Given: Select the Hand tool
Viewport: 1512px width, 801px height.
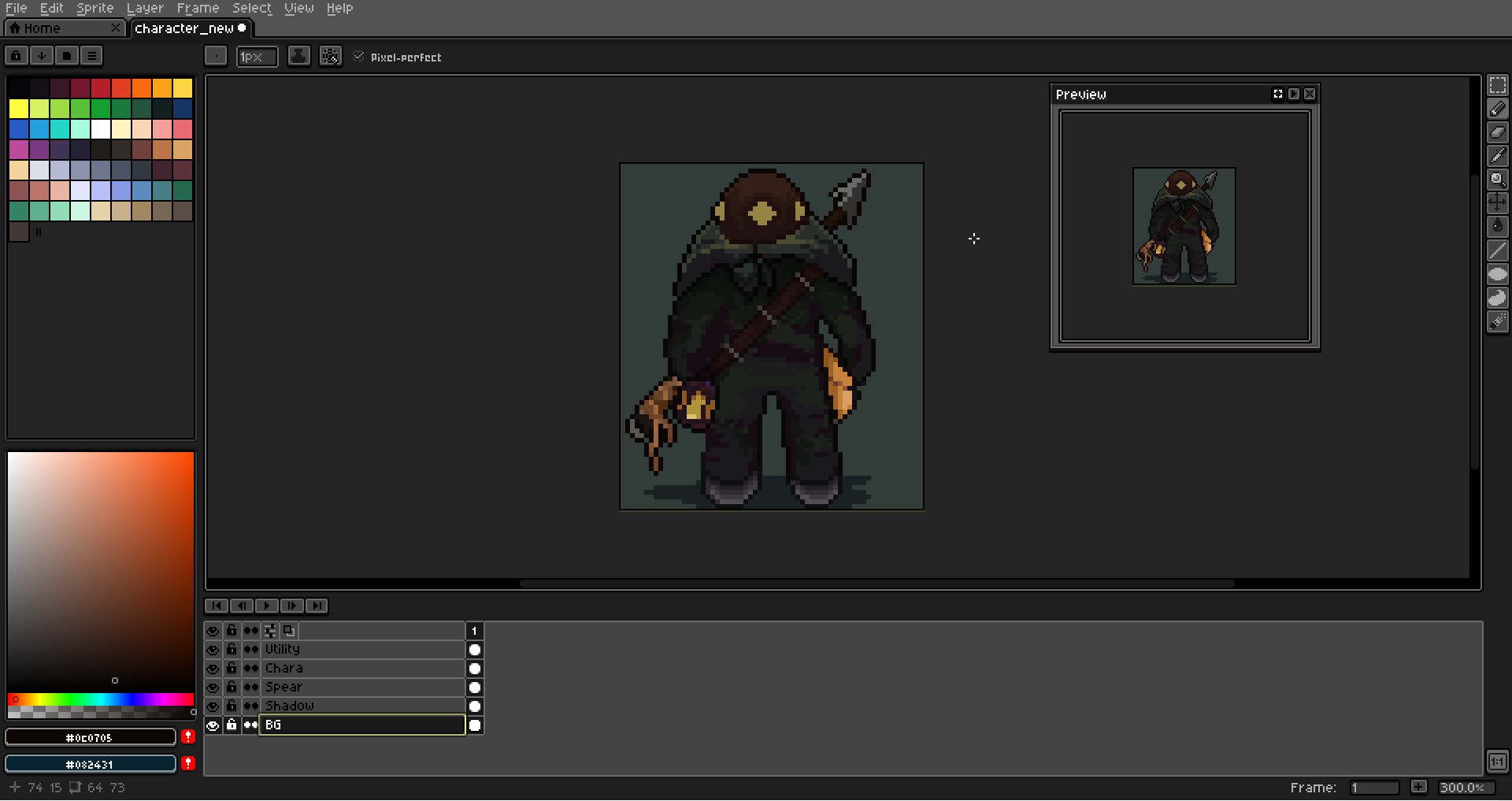Looking at the screenshot, I should point(1497,202).
